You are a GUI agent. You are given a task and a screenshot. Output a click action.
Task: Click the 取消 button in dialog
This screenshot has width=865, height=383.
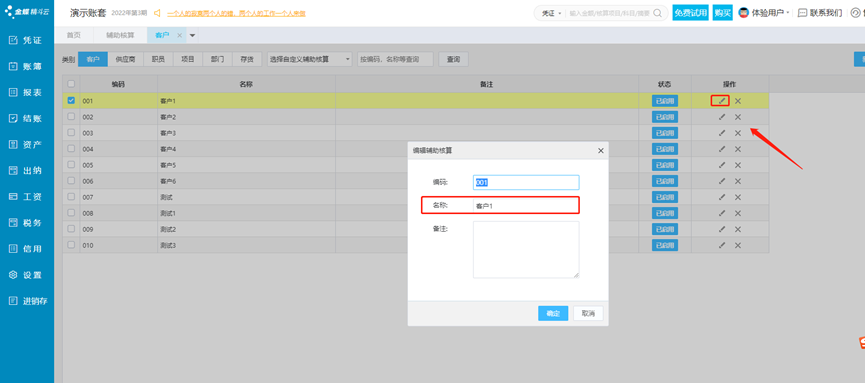pos(588,313)
